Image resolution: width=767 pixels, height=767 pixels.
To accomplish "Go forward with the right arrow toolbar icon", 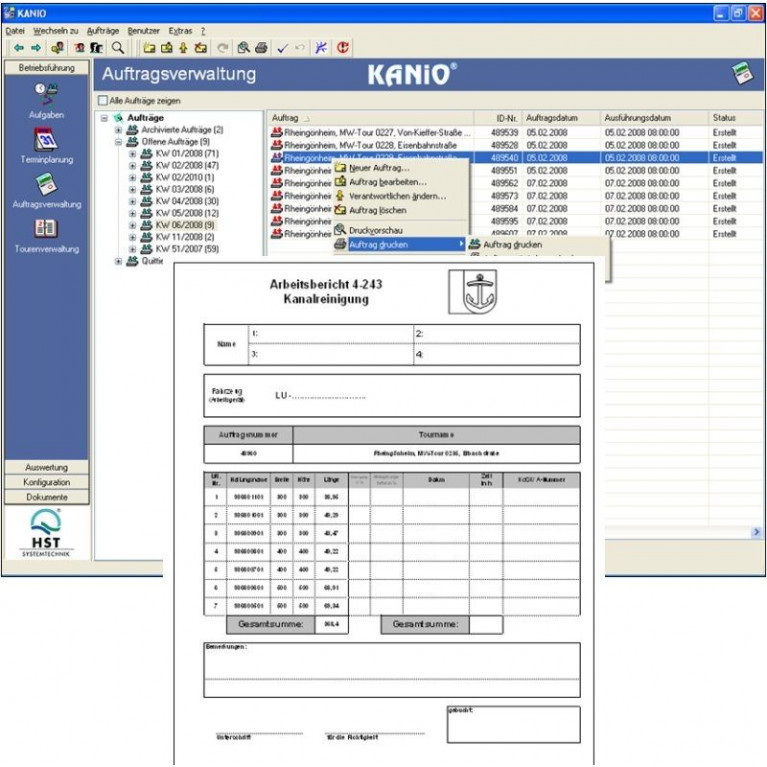I will 36,48.
